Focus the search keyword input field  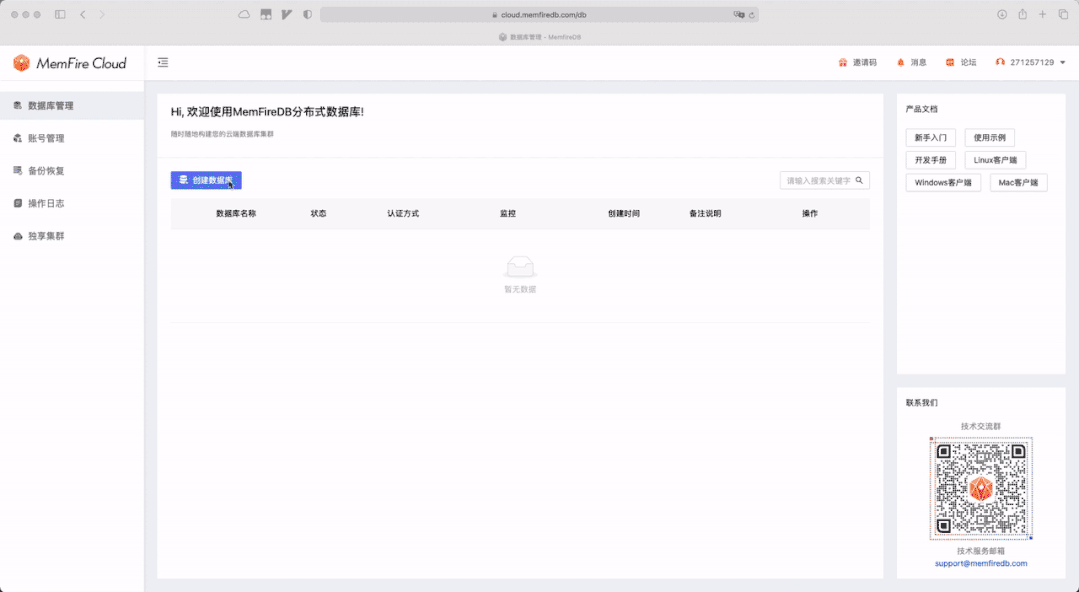pos(819,180)
